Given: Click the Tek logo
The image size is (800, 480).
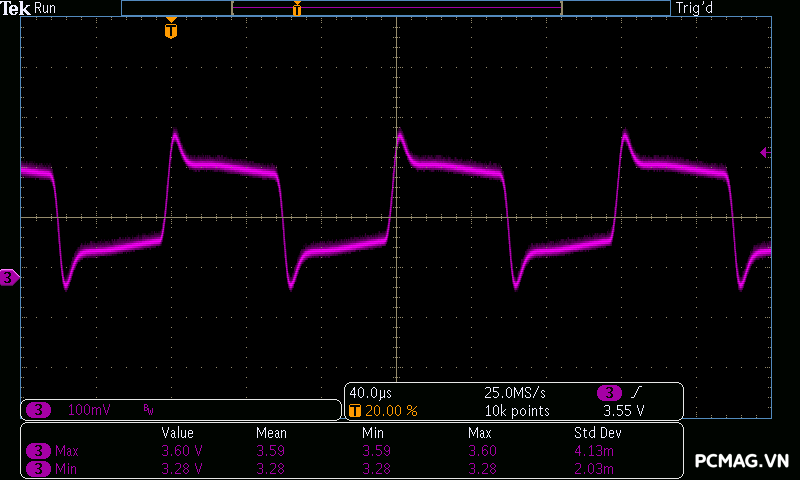Looking at the screenshot, I should (x=16, y=8).
